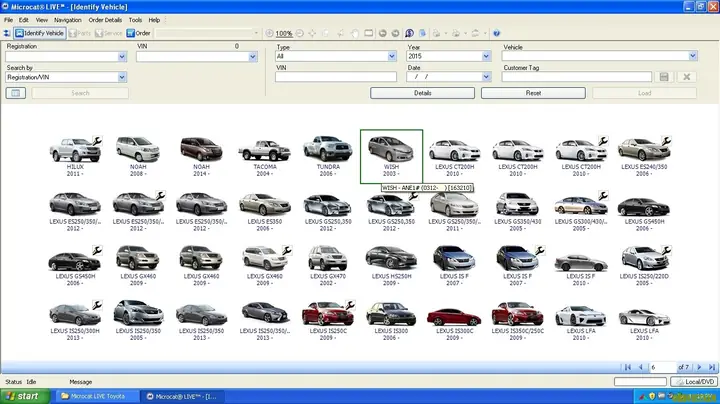Expand the Year dropdown showing 2015

486,56
